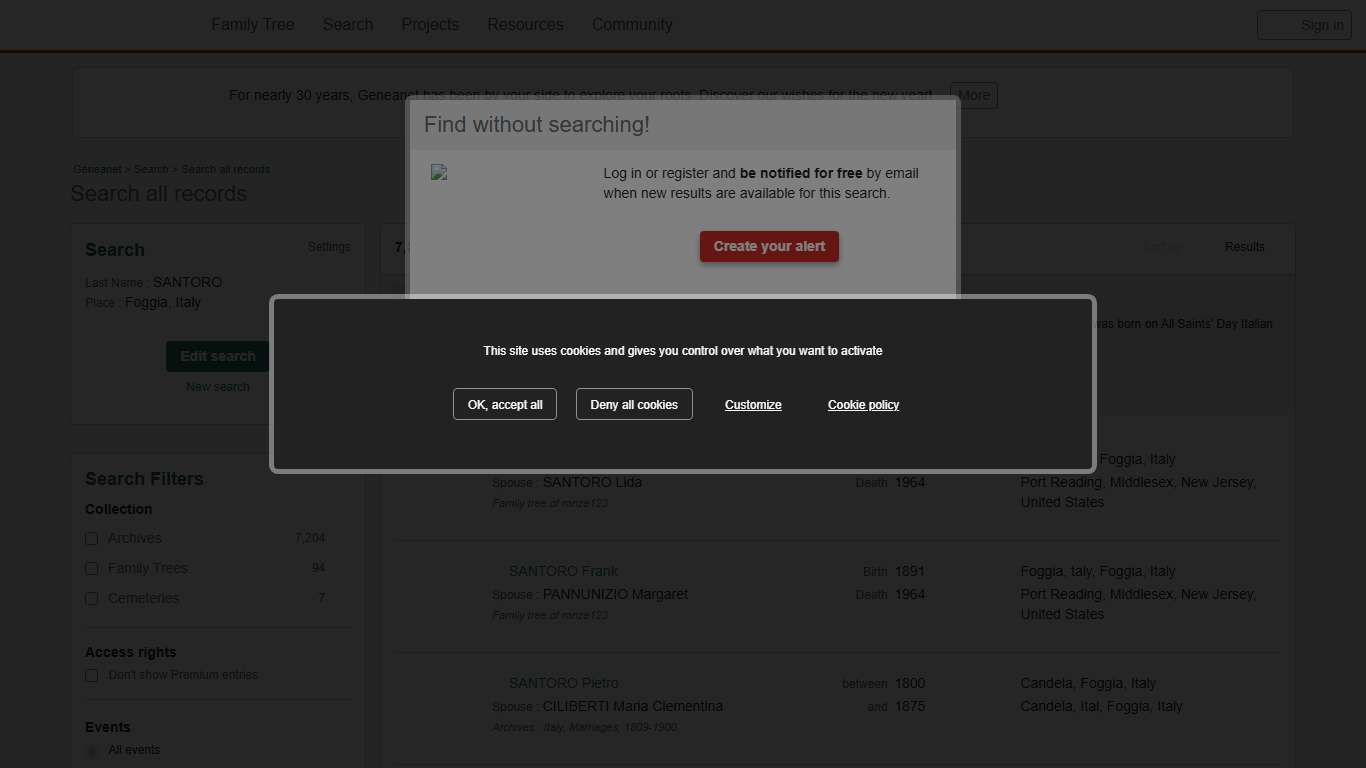Open the Family Tree menu

pyautogui.click(x=252, y=25)
